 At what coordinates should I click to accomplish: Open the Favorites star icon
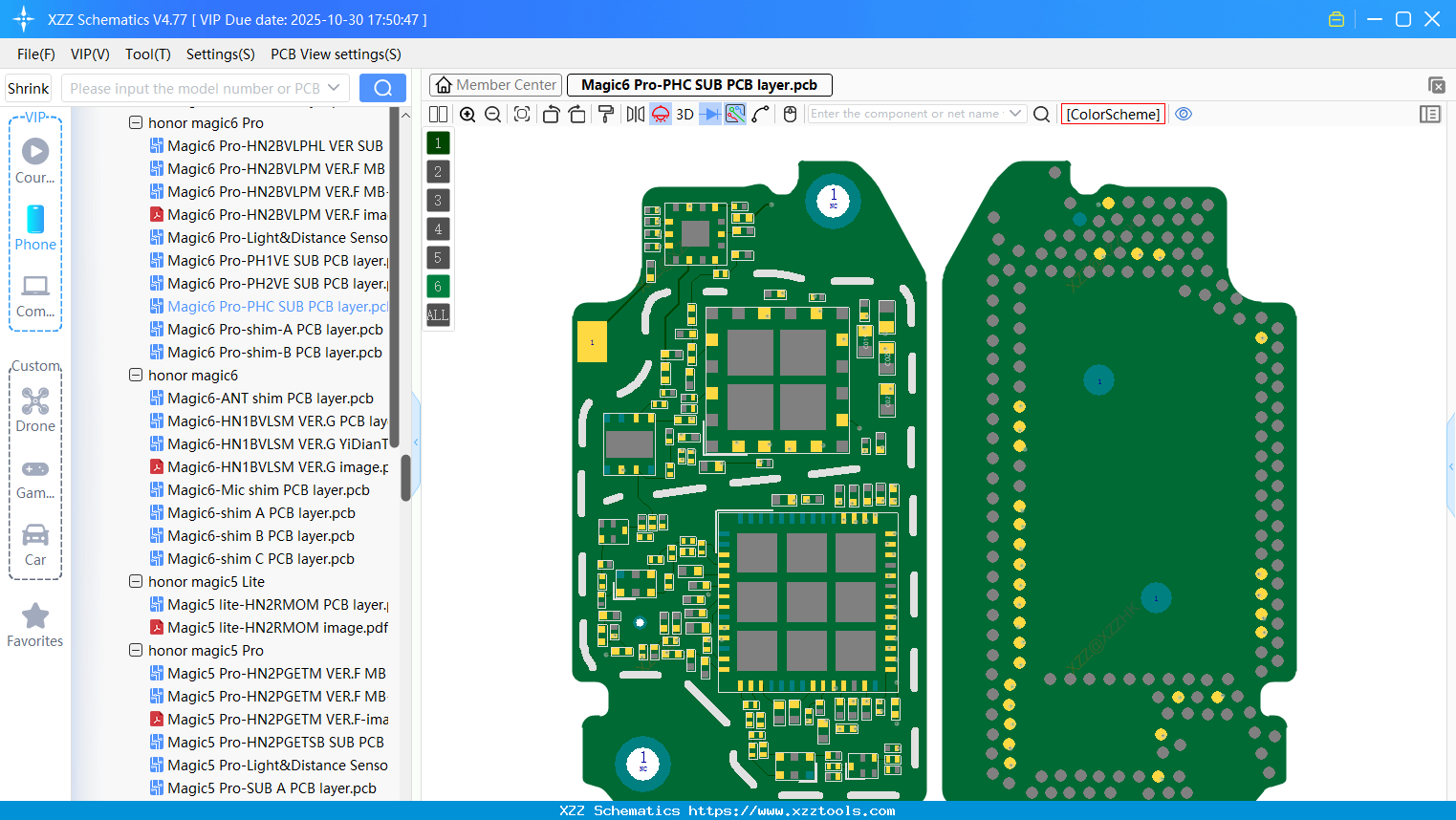tap(35, 625)
